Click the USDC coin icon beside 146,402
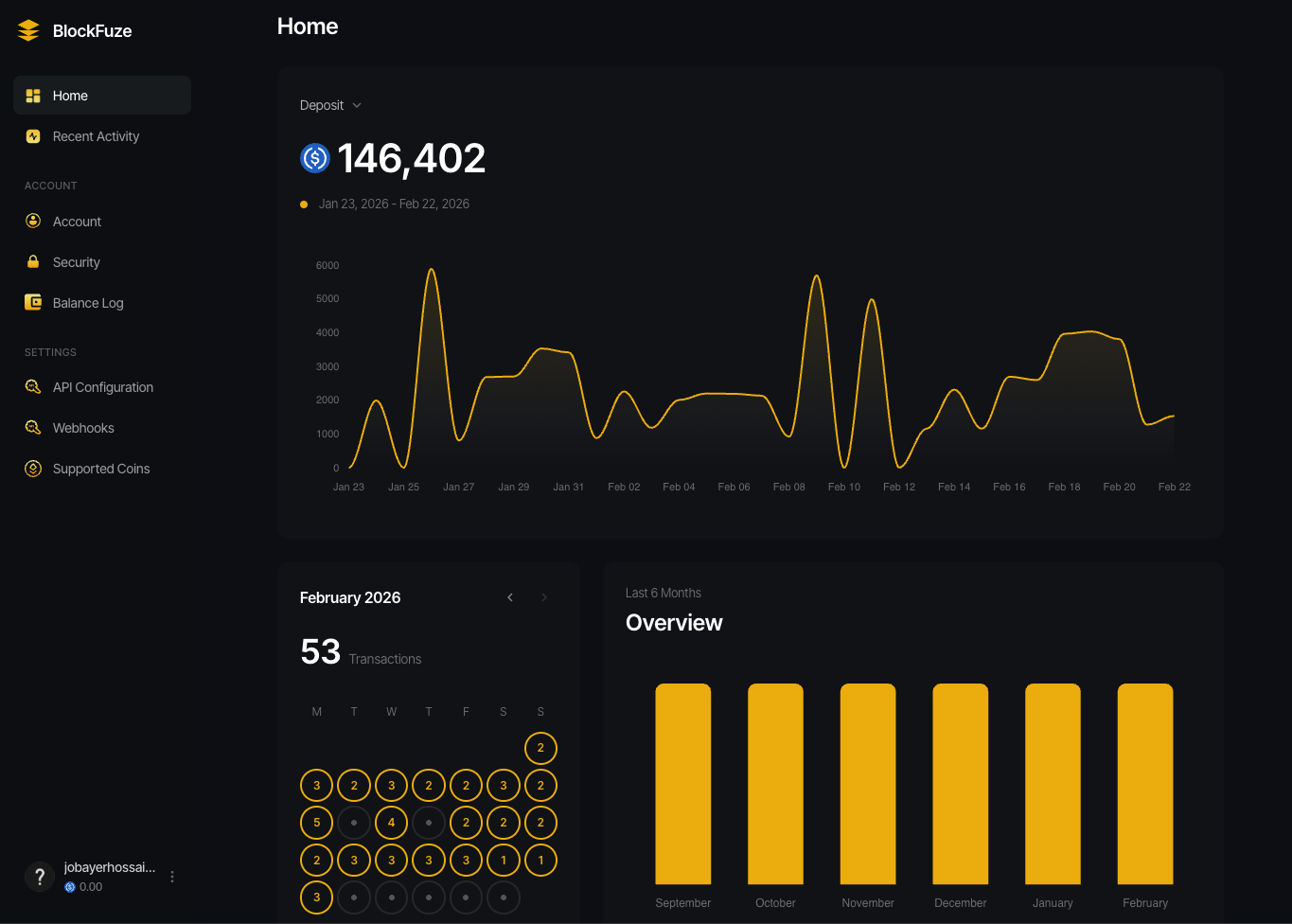1292x924 pixels. [314, 158]
